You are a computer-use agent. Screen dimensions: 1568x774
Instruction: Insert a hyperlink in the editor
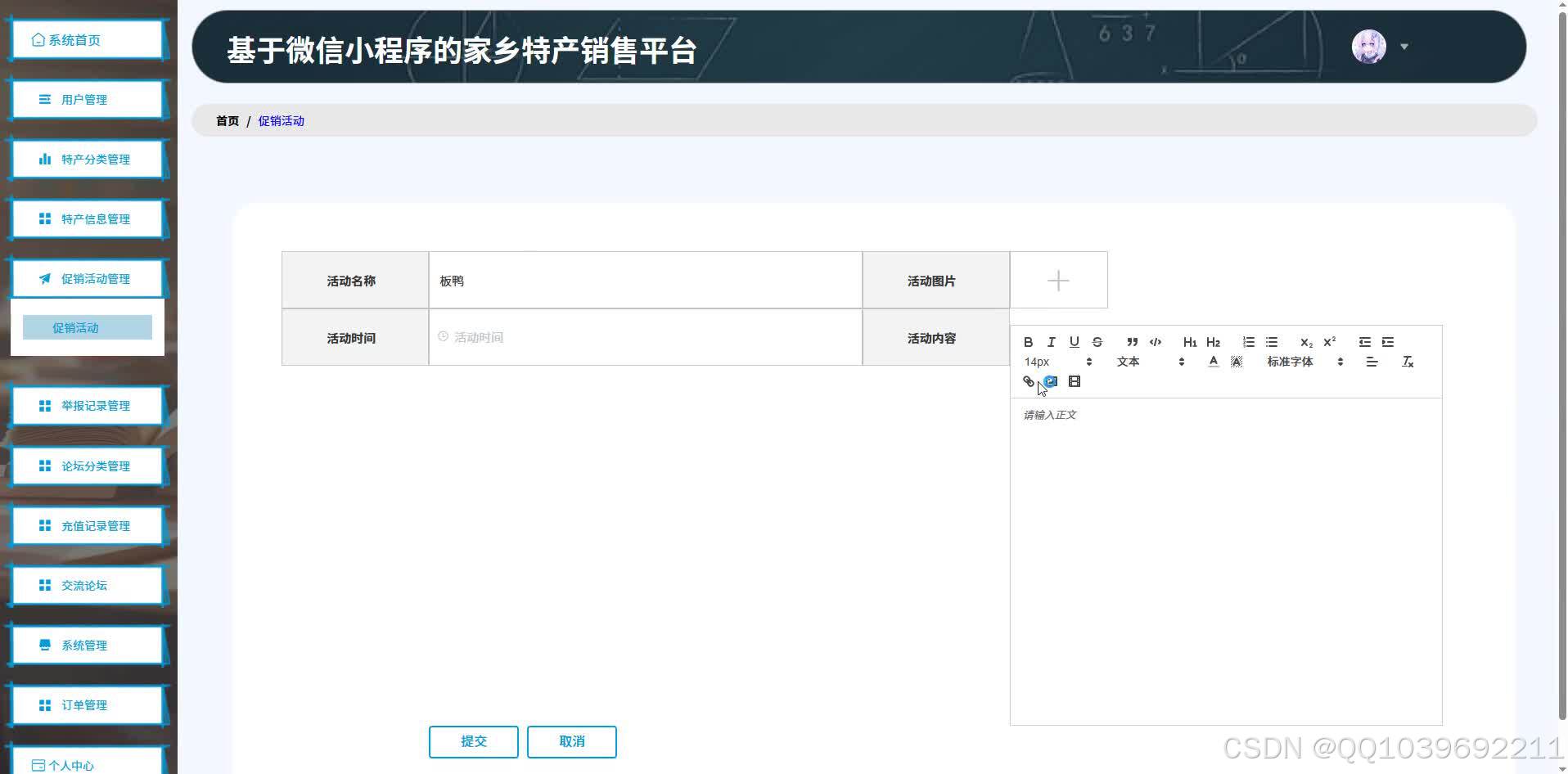tap(1028, 381)
